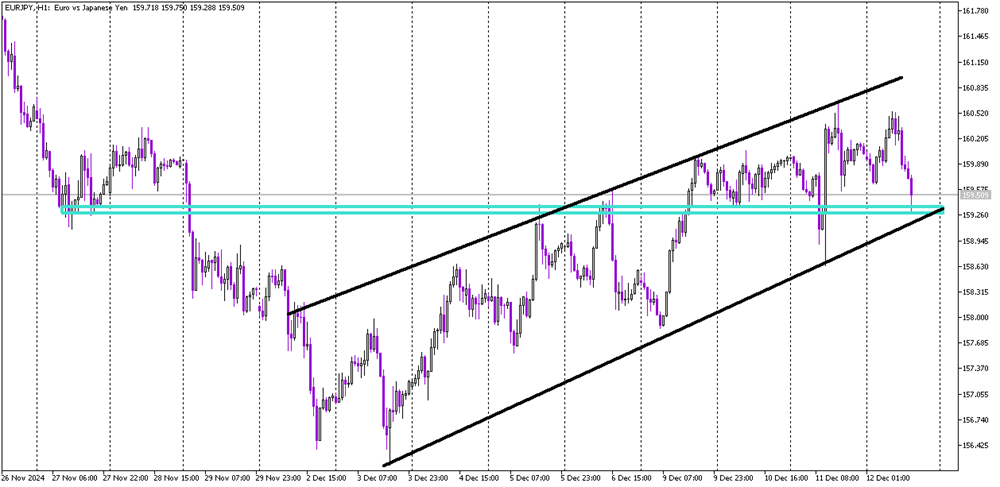Click the 157.055 price axis label
This screenshot has width=1000, height=487.
(976, 395)
